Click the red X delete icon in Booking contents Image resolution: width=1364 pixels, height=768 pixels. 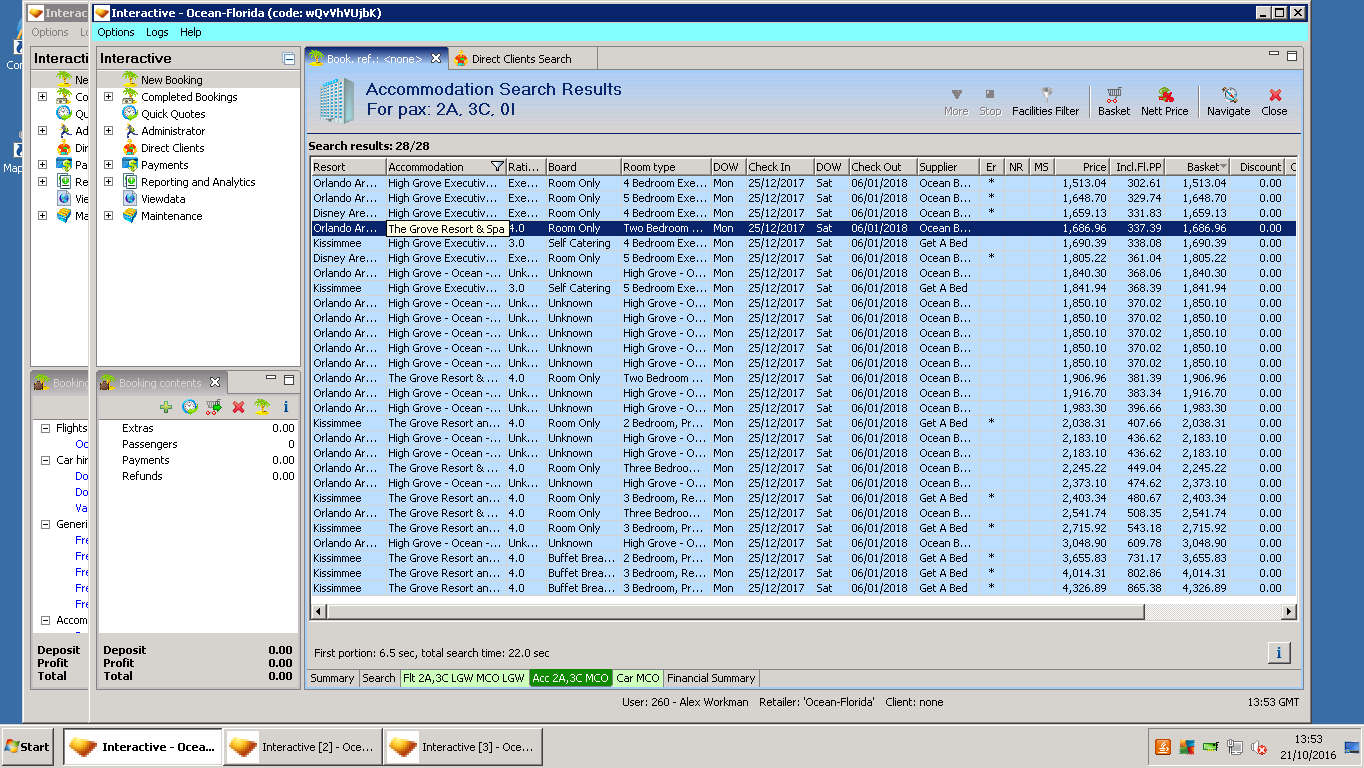tap(238, 407)
